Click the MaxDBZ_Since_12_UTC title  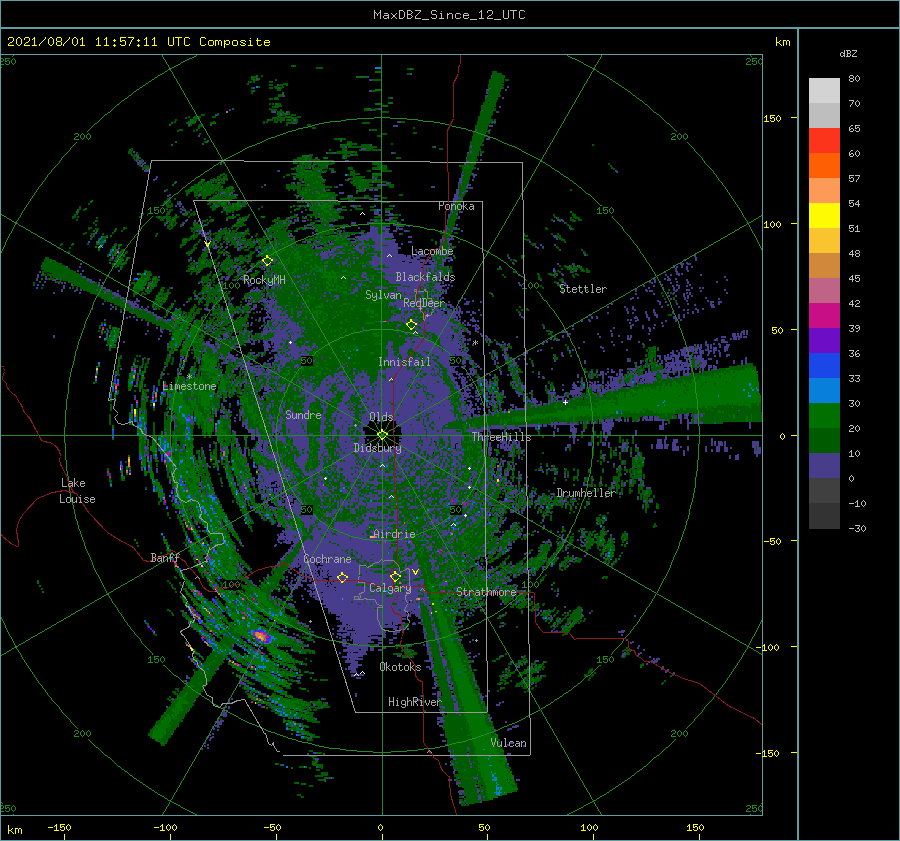coord(449,15)
